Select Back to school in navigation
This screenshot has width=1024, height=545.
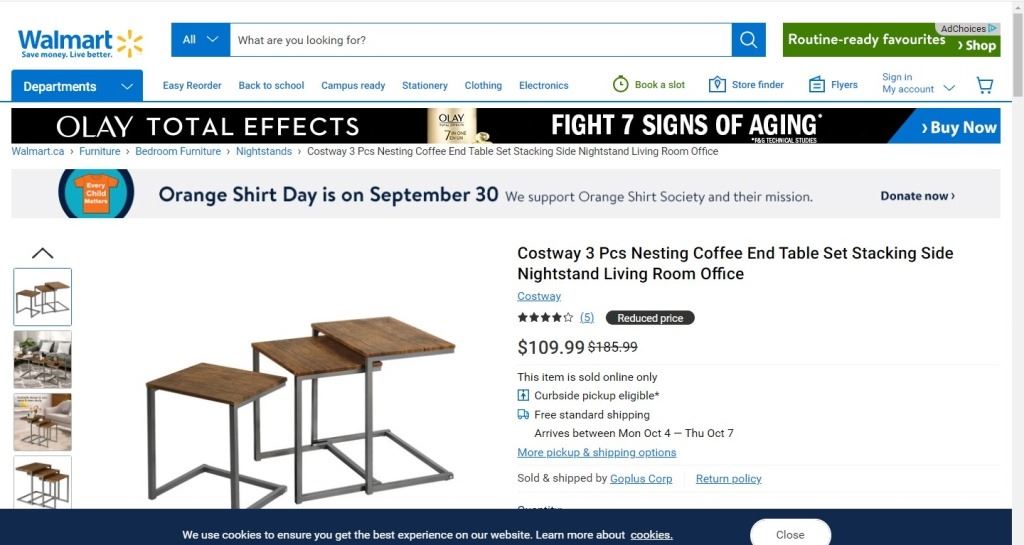coord(271,86)
